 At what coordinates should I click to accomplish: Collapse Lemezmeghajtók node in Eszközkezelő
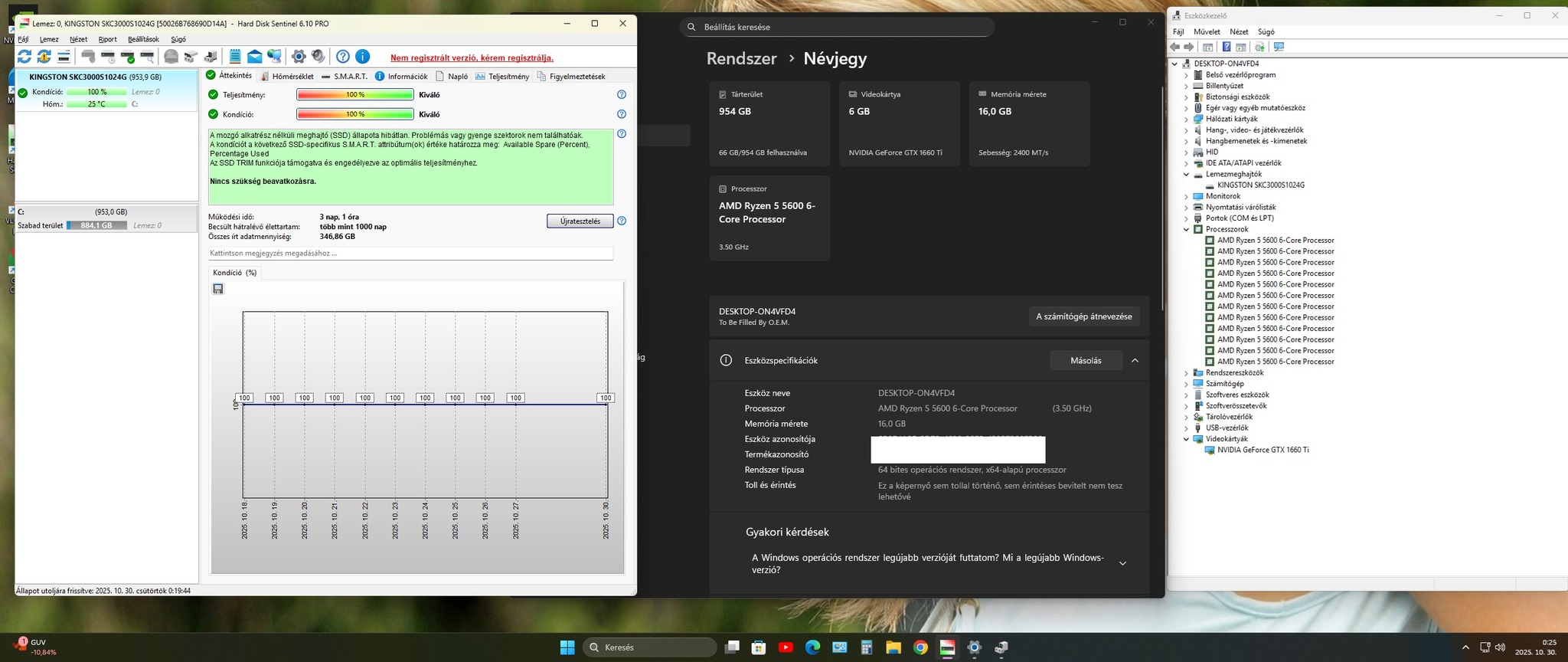1187,174
